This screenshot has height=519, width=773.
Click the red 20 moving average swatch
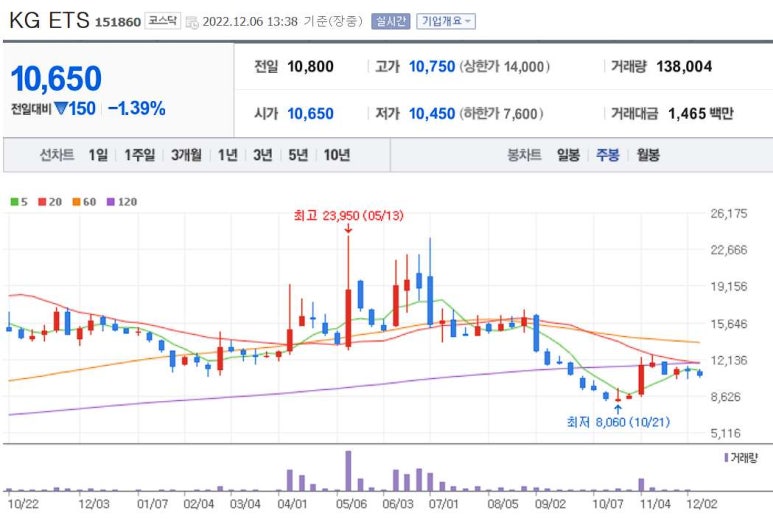pos(42,202)
